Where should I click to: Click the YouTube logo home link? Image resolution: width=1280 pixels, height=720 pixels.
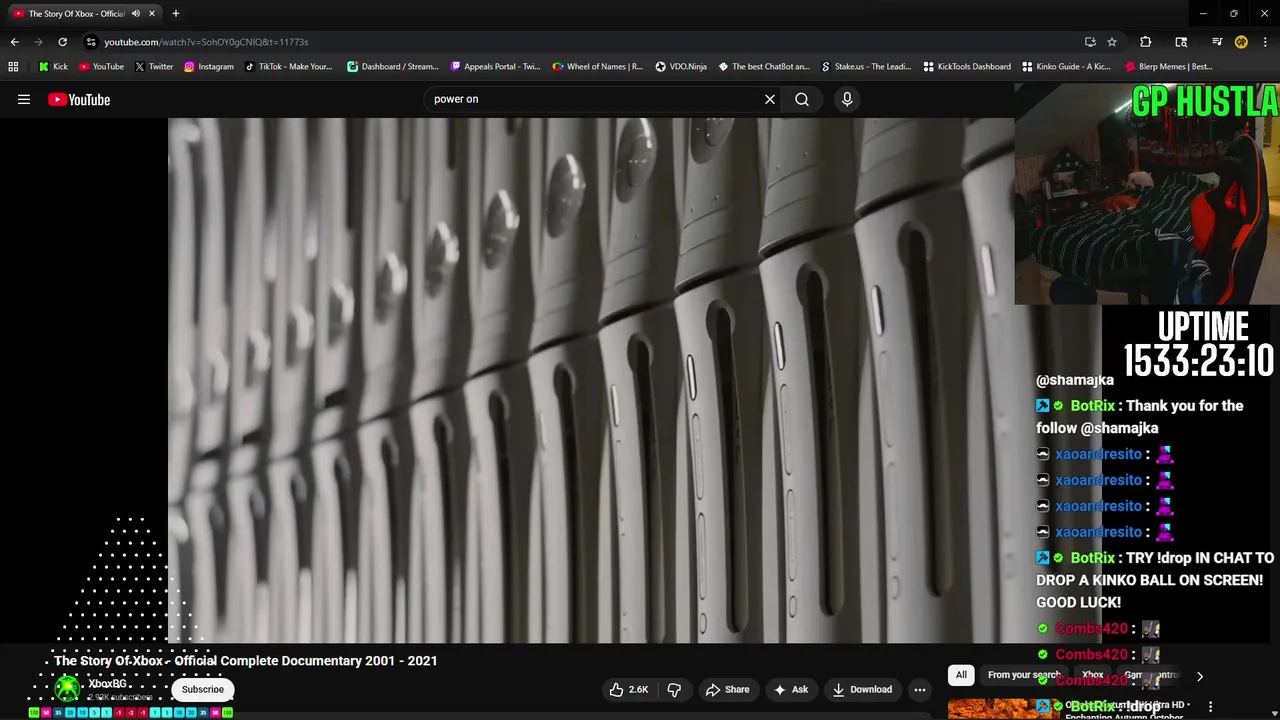(x=79, y=99)
